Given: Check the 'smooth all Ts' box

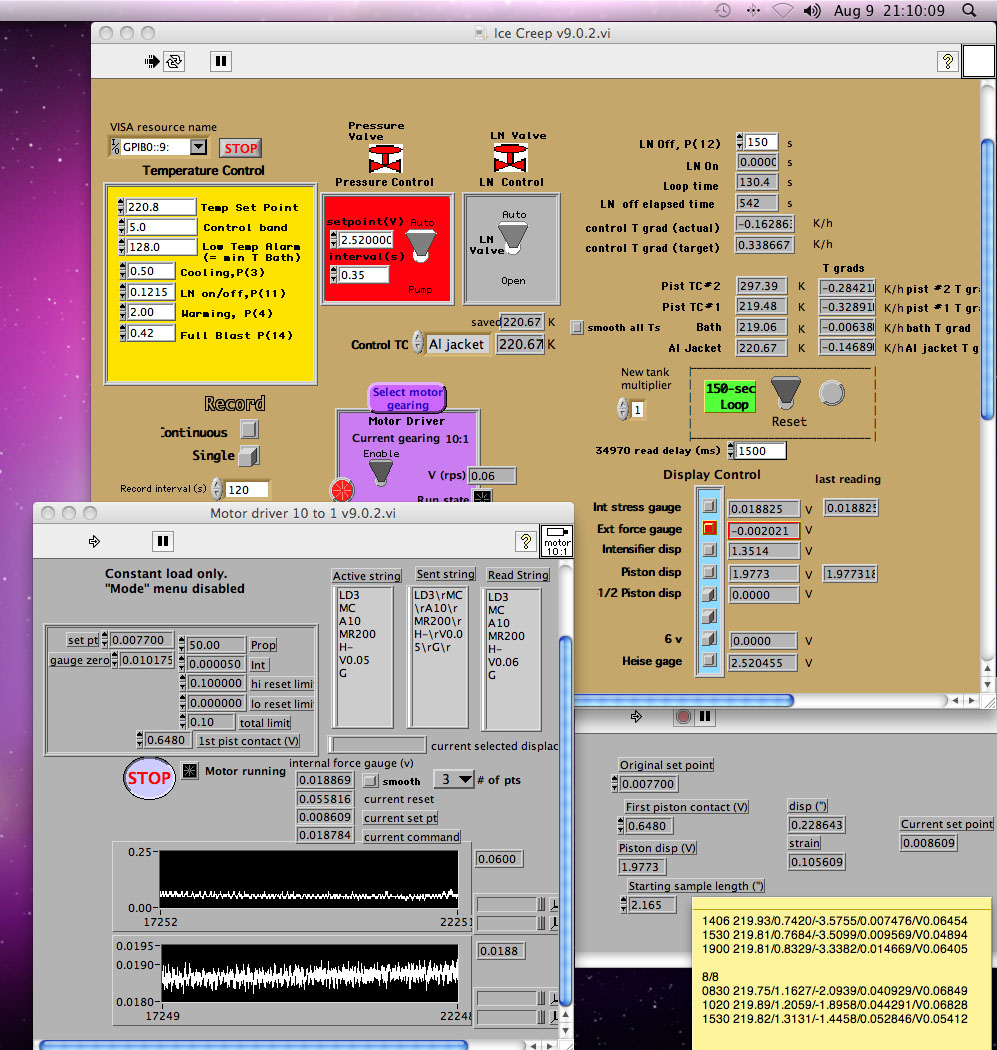Looking at the screenshot, I should [x=576, y=327].
